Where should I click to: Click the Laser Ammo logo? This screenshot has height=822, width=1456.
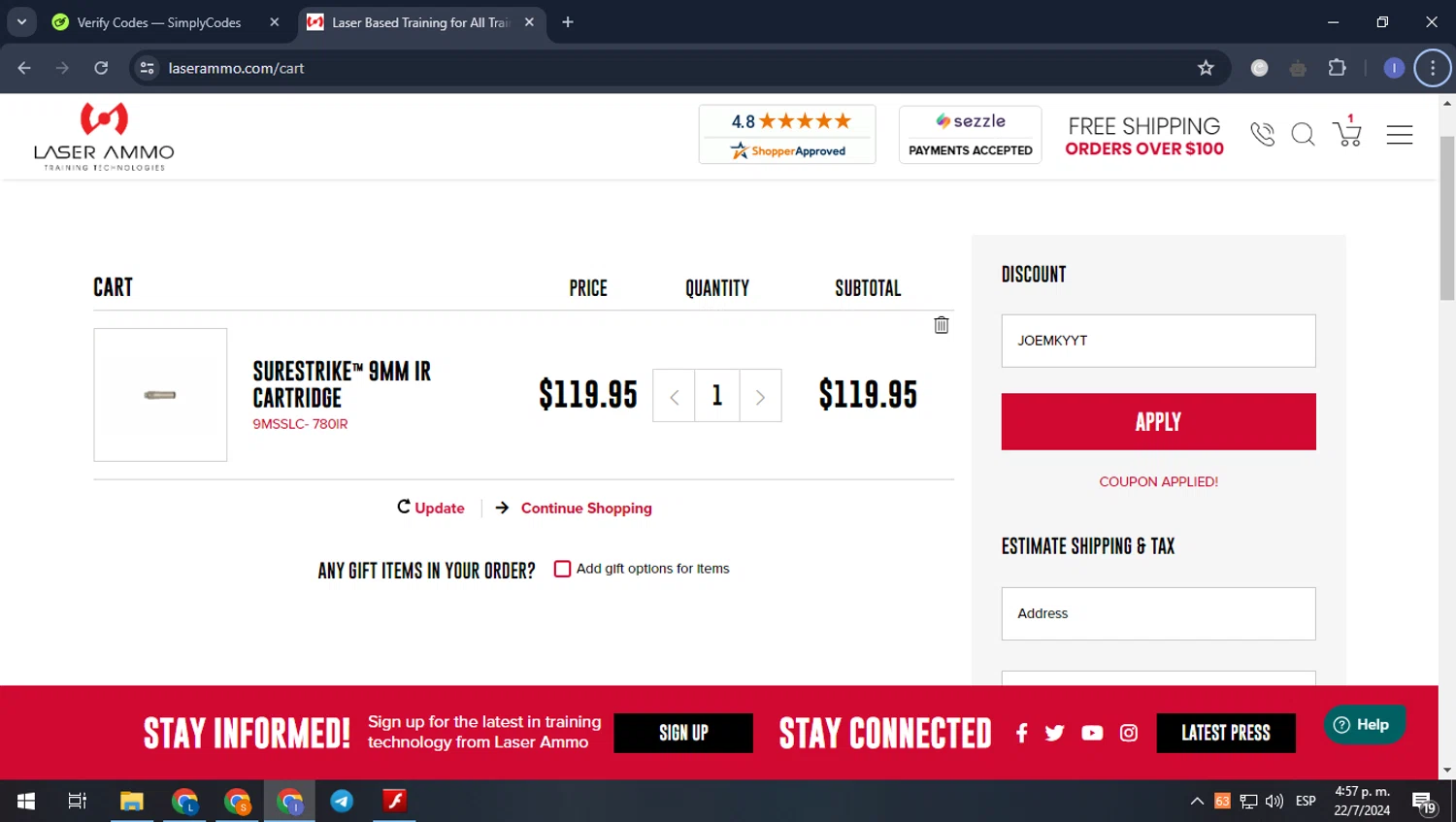(x=104, y=136)
